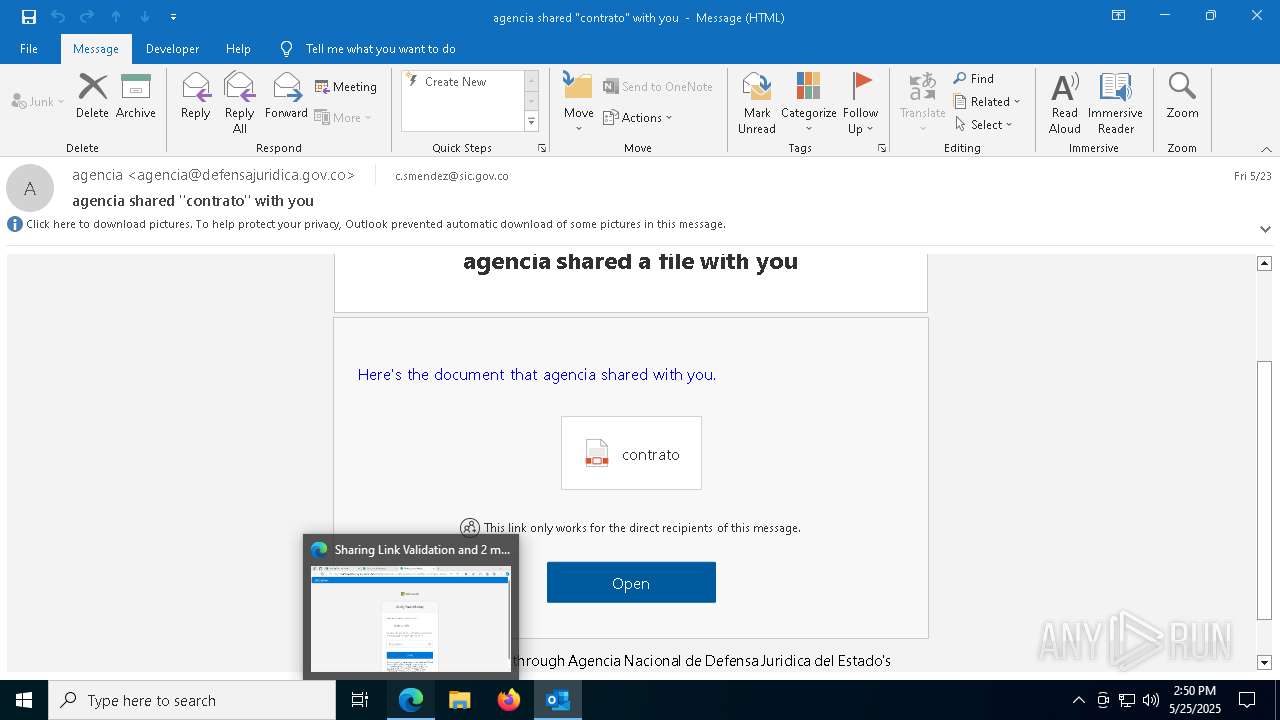Save the message using the floppy disk icon

click(28, 17)
